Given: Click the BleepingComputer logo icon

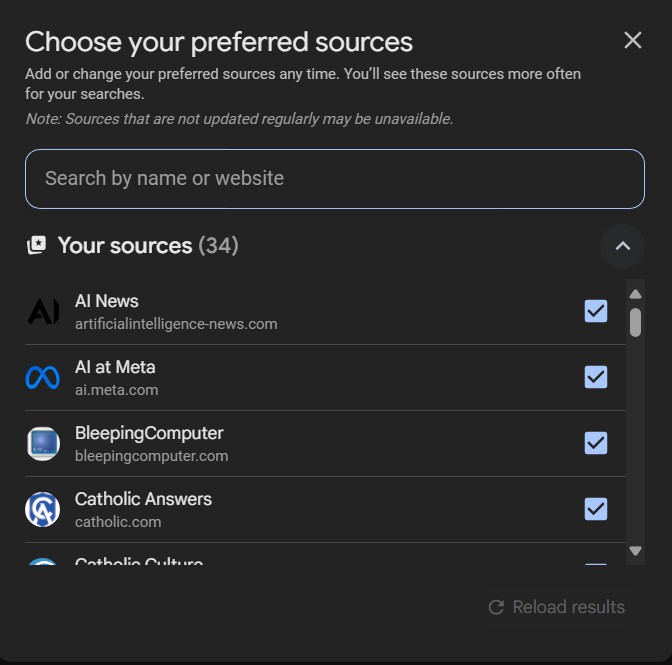Looking at the screenshot, I should click(42, 443).
